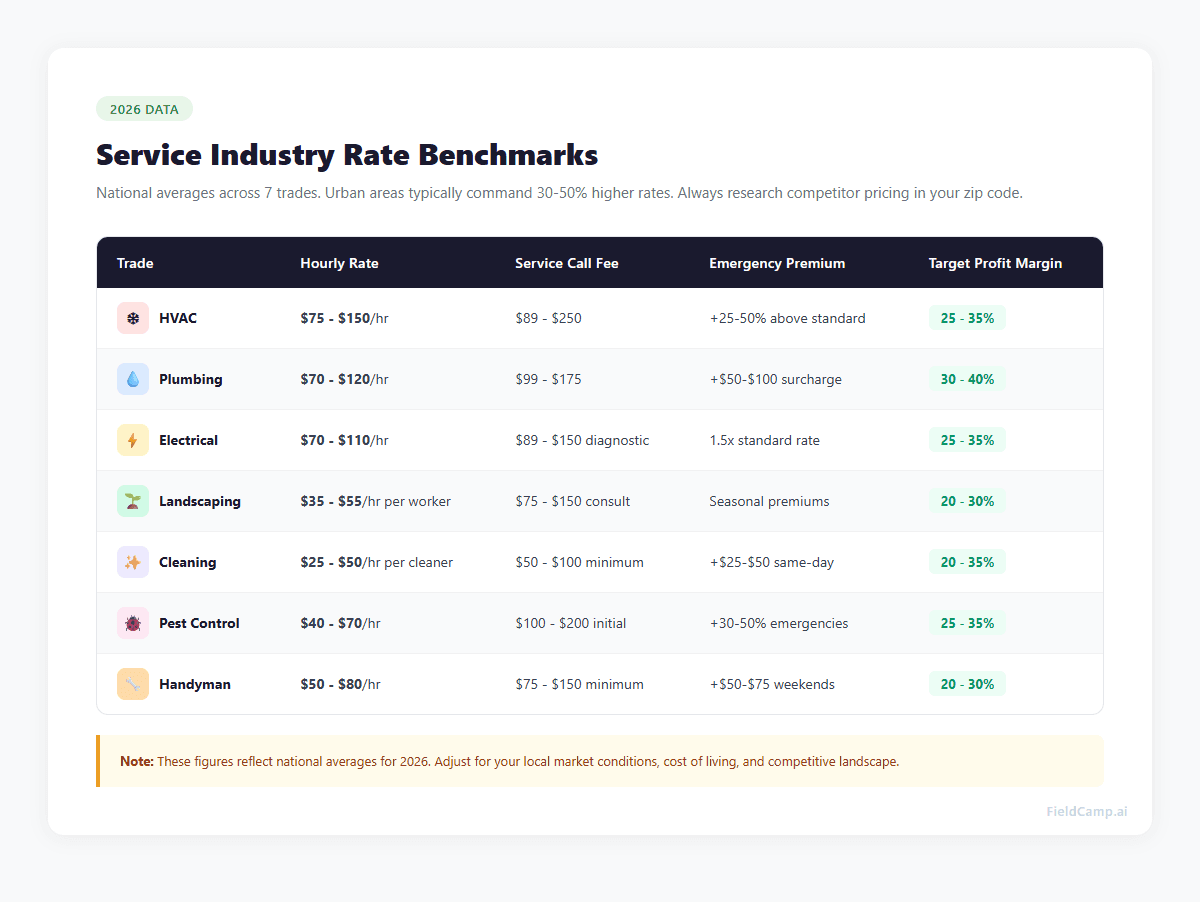Select the Service Call Fee header
The image size is (1200, 902).
click(x=566, y=262)
